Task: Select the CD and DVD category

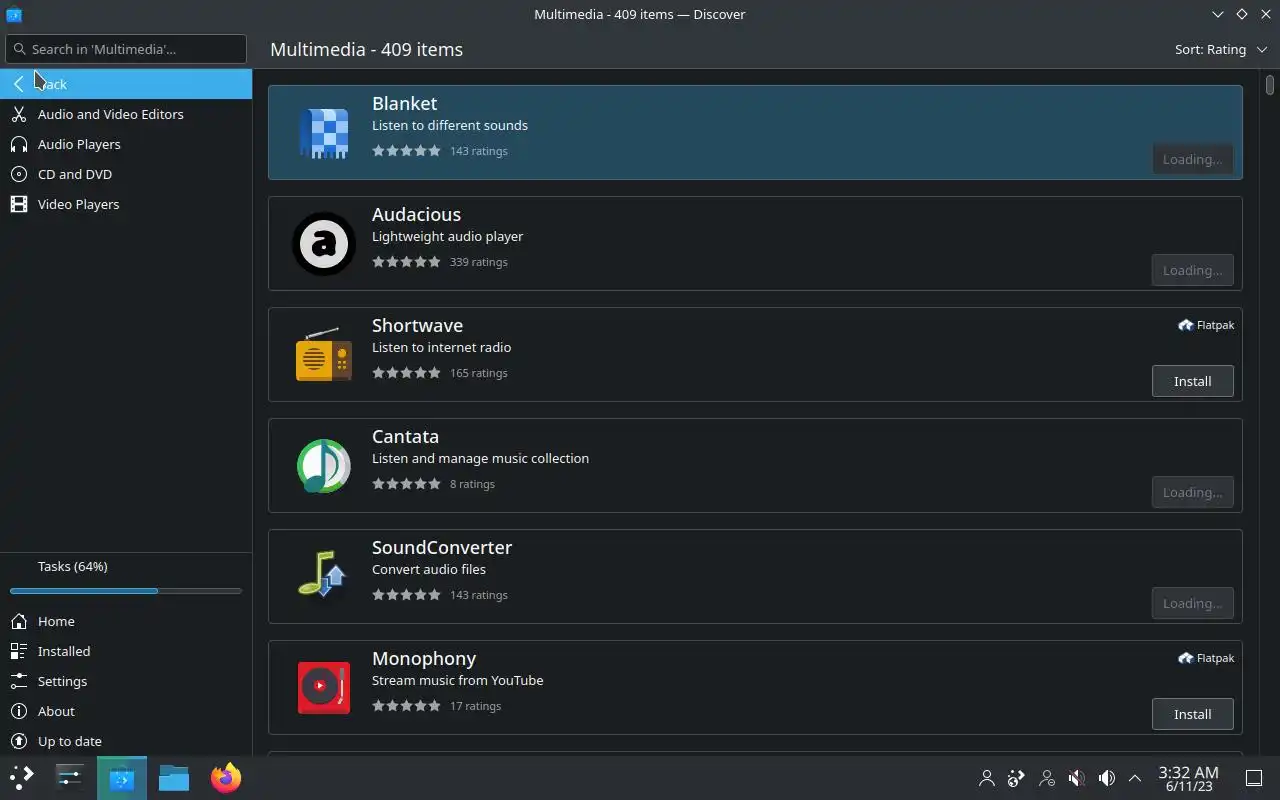Action: click(126, 174)
